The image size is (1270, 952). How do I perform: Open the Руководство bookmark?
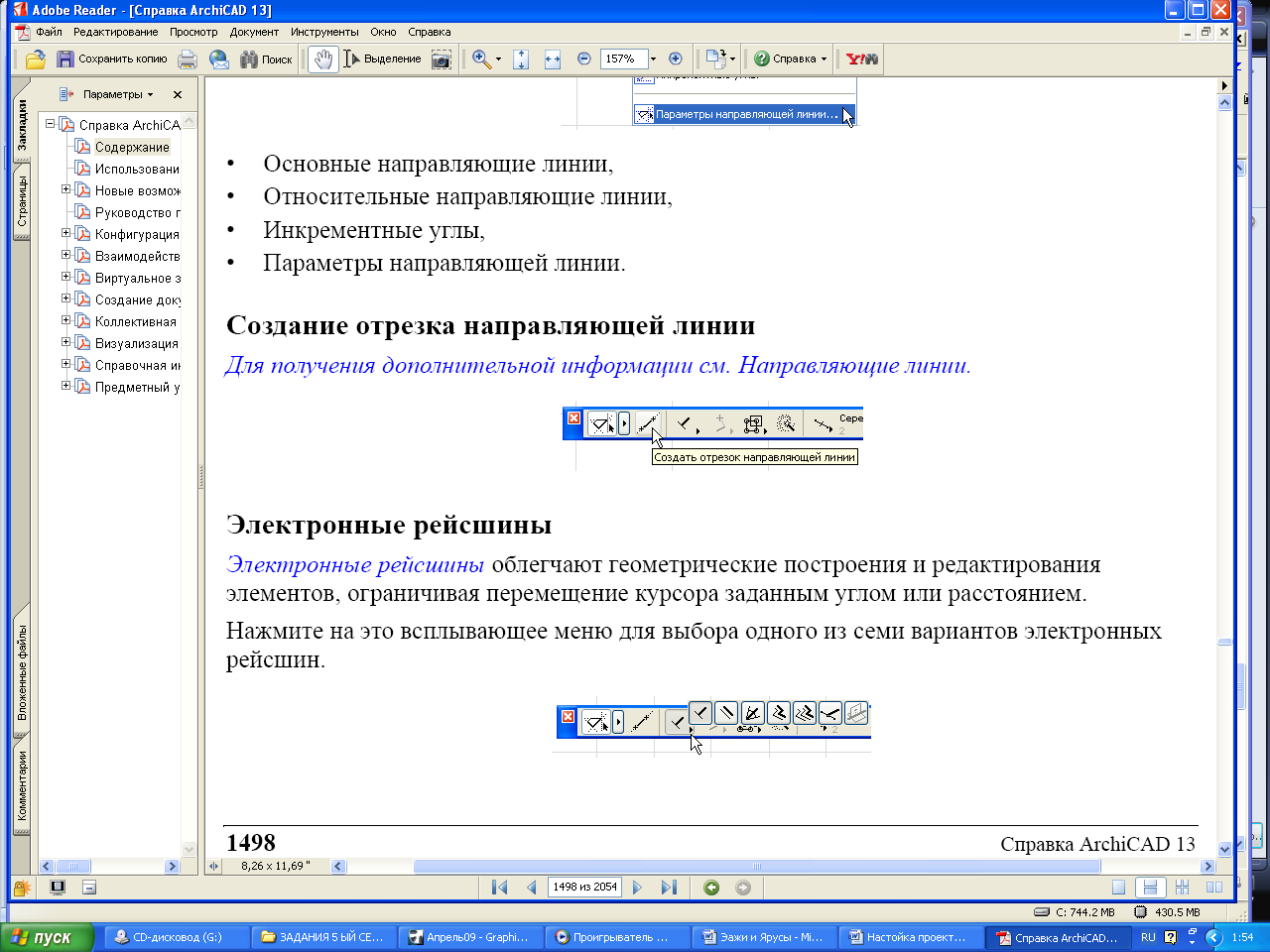pos(137,212)
